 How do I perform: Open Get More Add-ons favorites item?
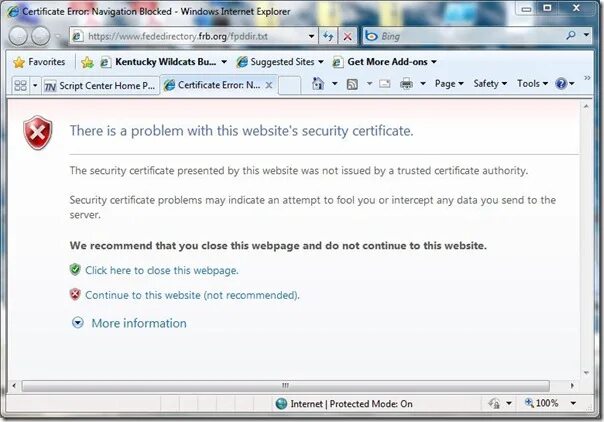384,62
